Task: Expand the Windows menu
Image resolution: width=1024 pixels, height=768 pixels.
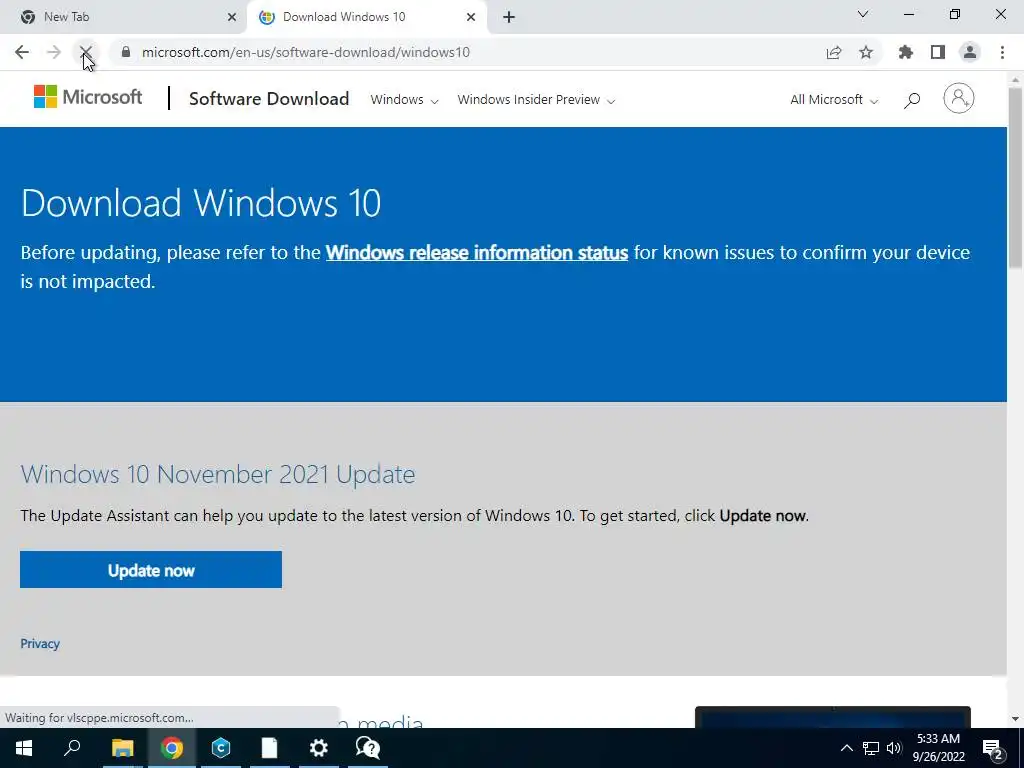Action: click(x=404, y=100)
